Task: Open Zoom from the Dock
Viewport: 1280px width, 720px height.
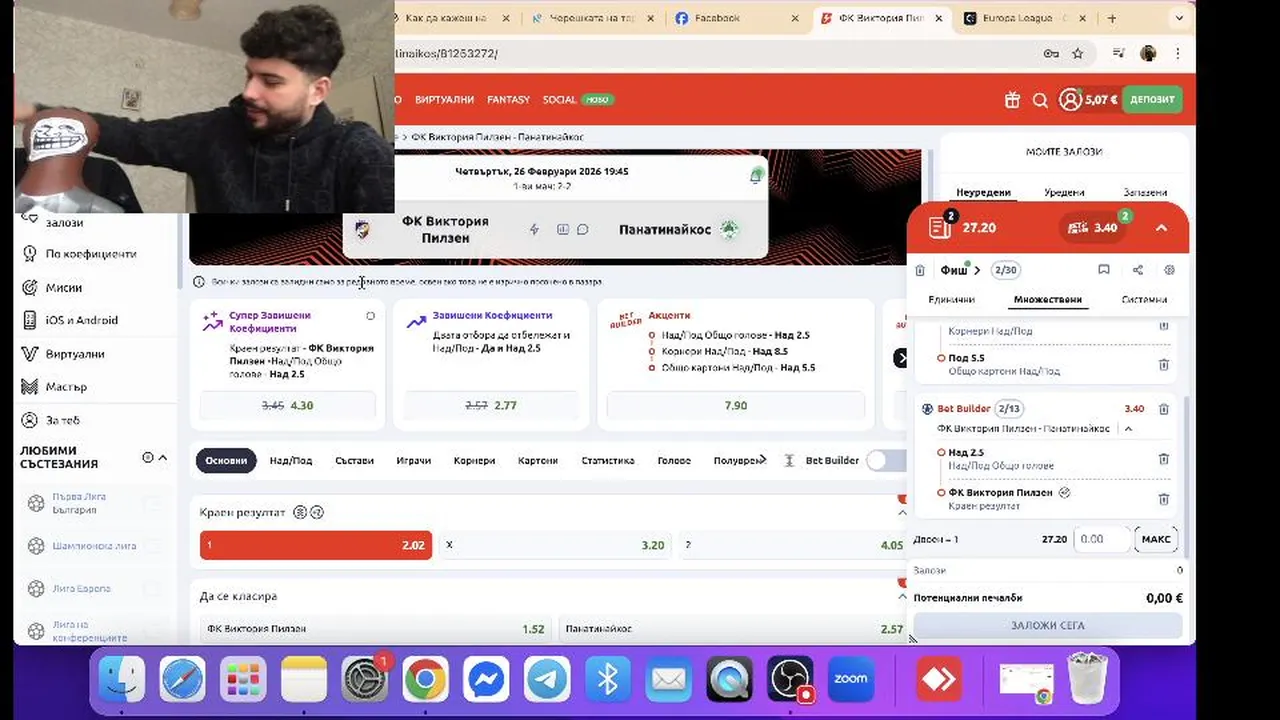Action: pyautogui.click(x=851, y=681)
